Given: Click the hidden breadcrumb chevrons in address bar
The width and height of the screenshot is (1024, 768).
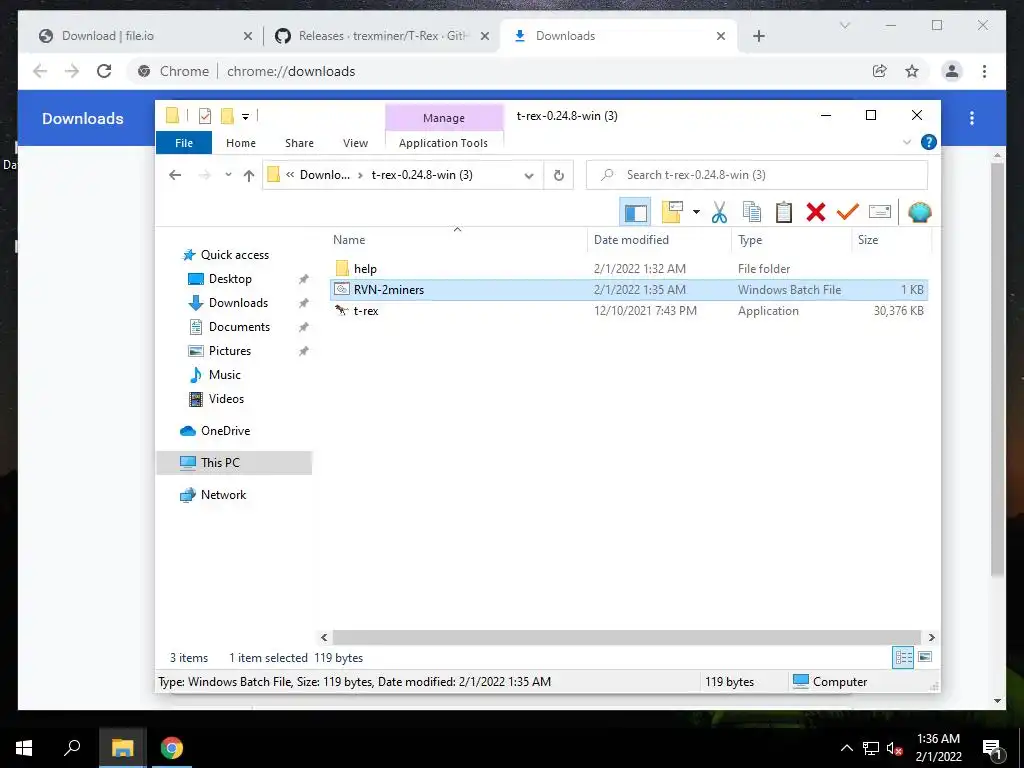Looking at the screenshot, I should pyautogui.click(x=290, y=175).
